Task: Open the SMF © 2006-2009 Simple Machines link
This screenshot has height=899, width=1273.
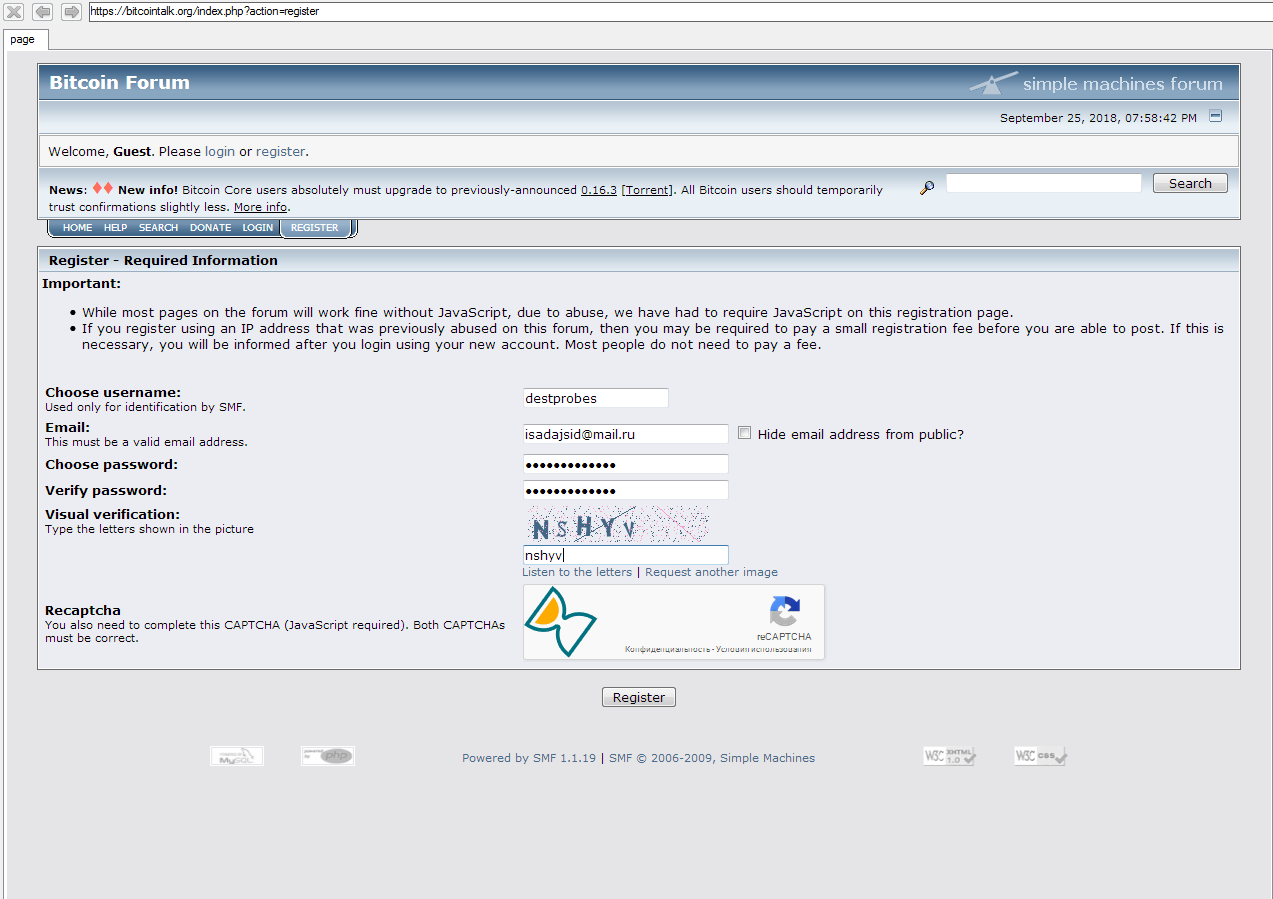Action: [x=712, y=758]
